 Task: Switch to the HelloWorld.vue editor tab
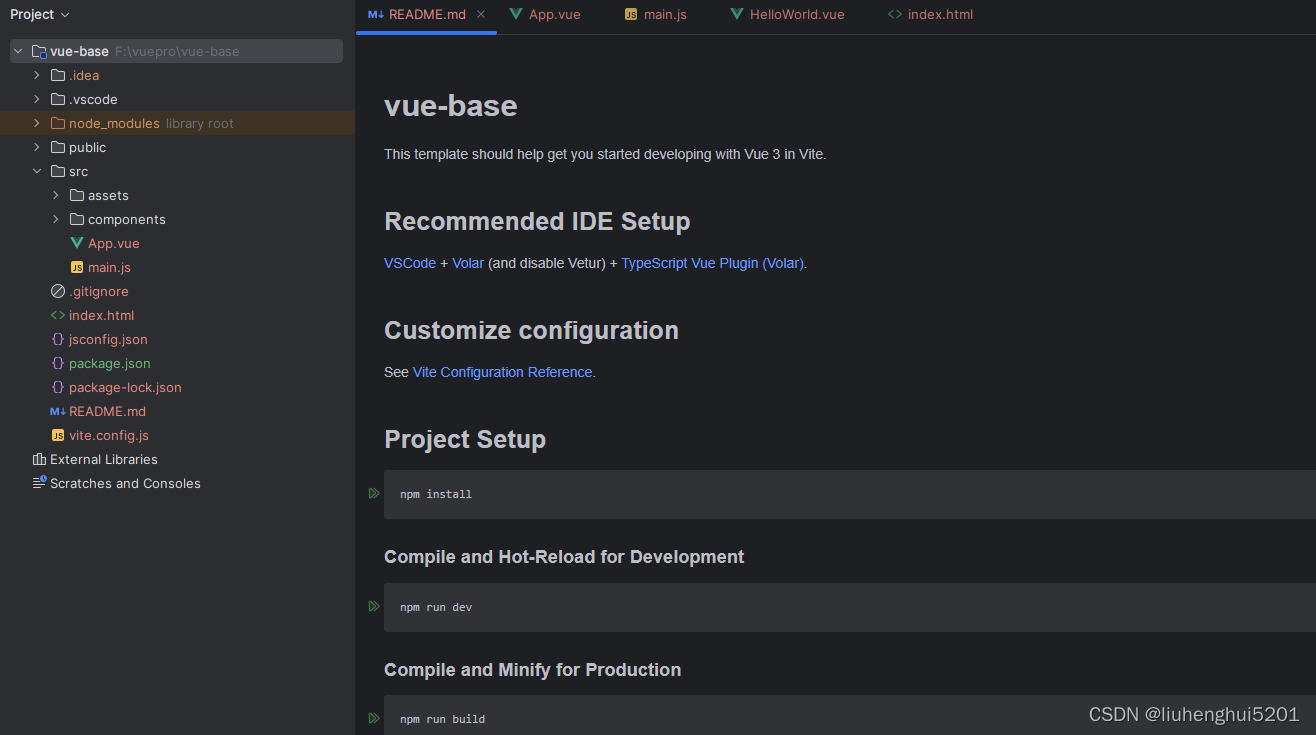click(788, 15)
